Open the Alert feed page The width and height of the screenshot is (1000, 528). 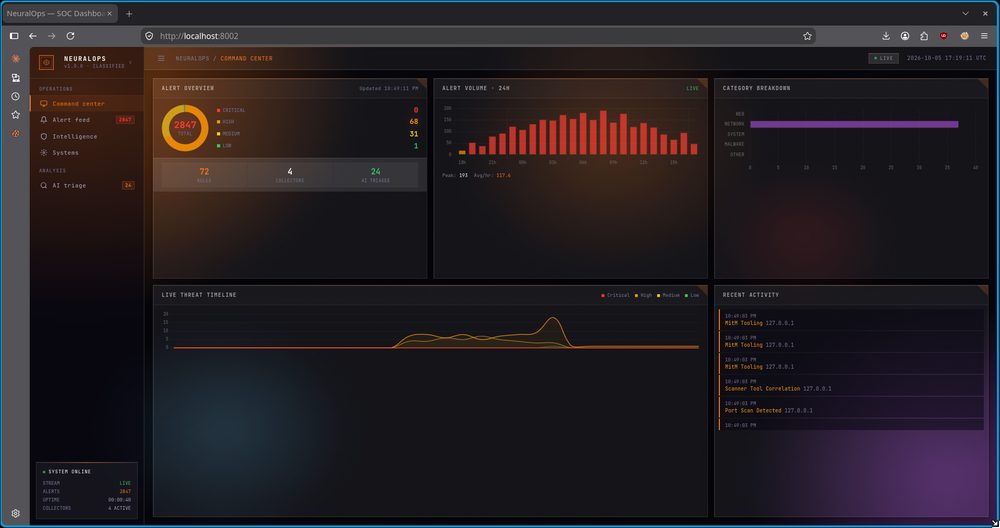[87, 120]
